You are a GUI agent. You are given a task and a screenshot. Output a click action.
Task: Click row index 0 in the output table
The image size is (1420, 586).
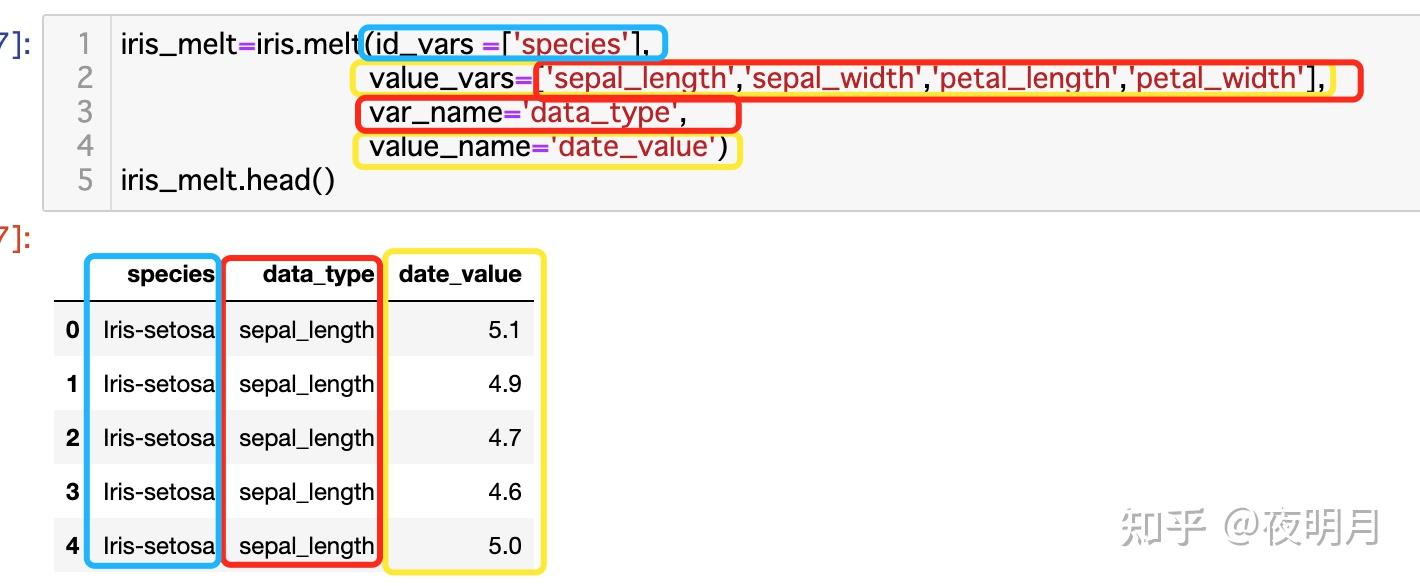pyautogui.click(x=72, y=330)
